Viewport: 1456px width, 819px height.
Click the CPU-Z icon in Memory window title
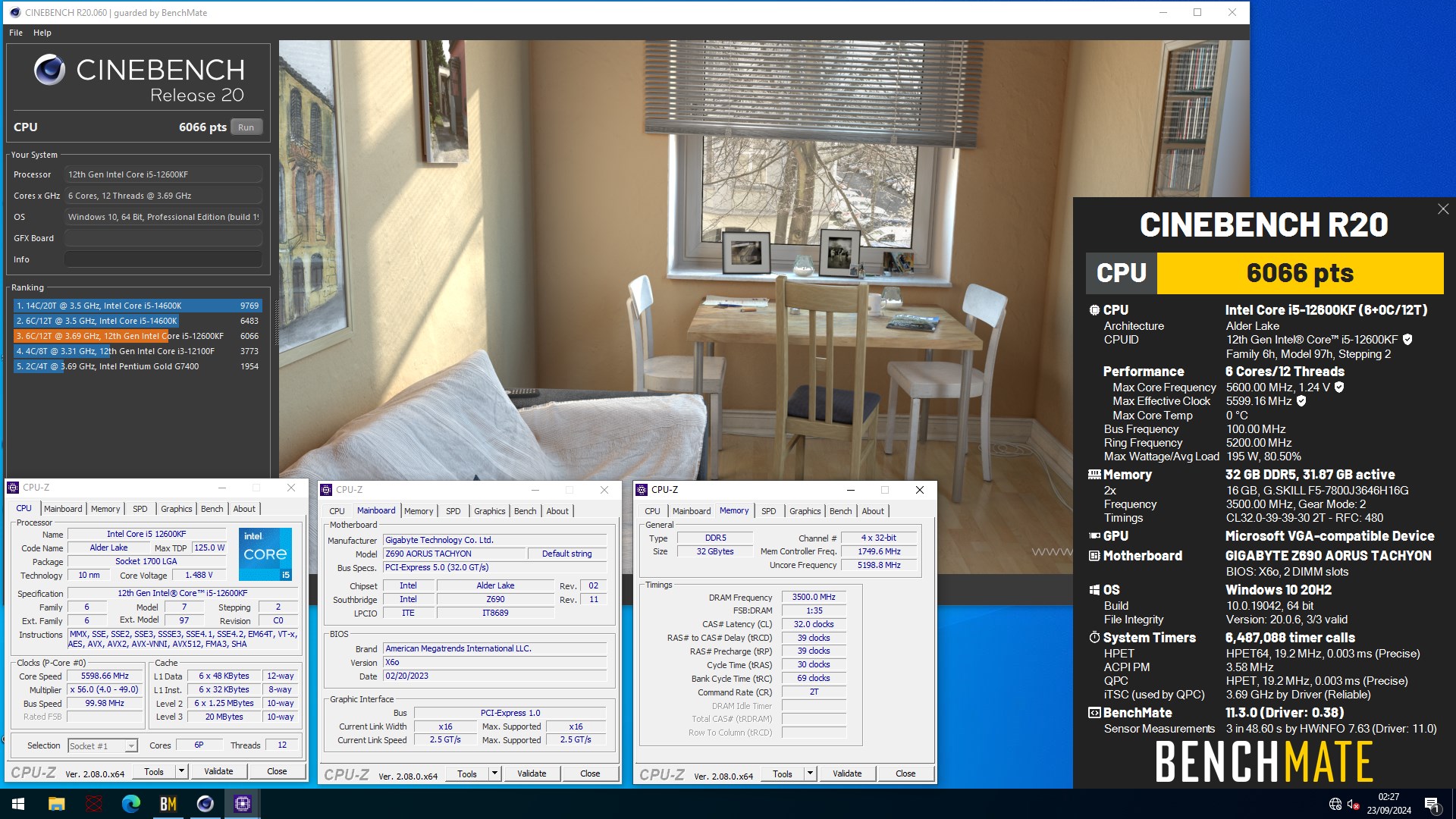pyautogui.click(x=642, y=490)
